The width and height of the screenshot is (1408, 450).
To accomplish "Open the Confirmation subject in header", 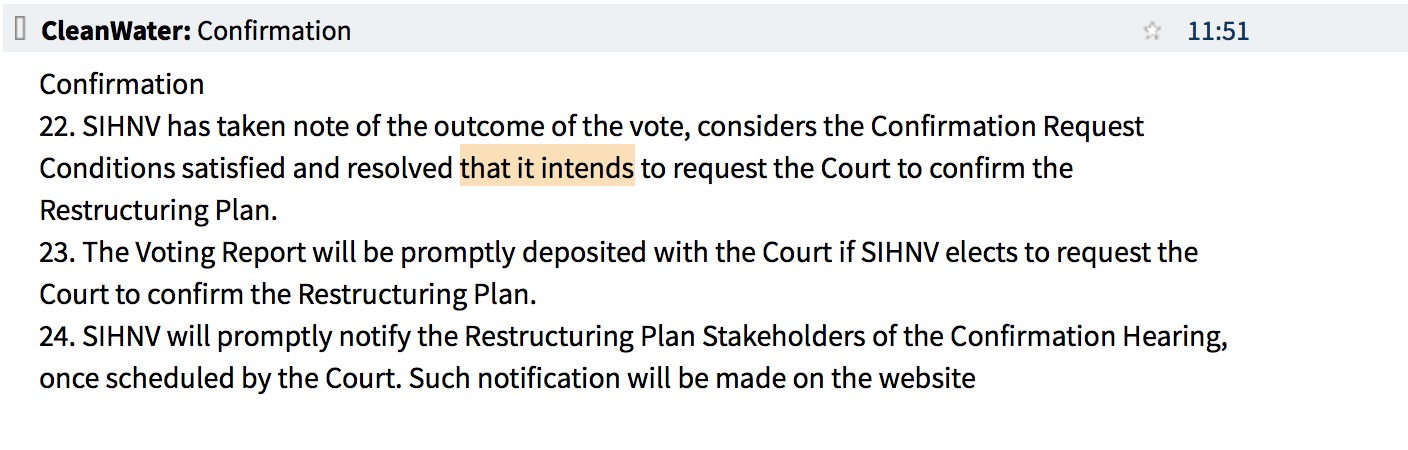I will pyautogui.click(x=274, y=31).
